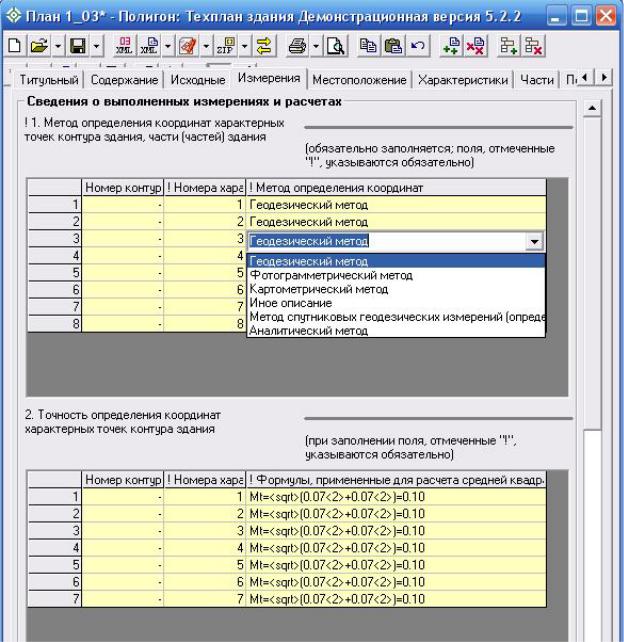Select row header 3 in the second table
624x642 pixels.
tap(54, 531)
